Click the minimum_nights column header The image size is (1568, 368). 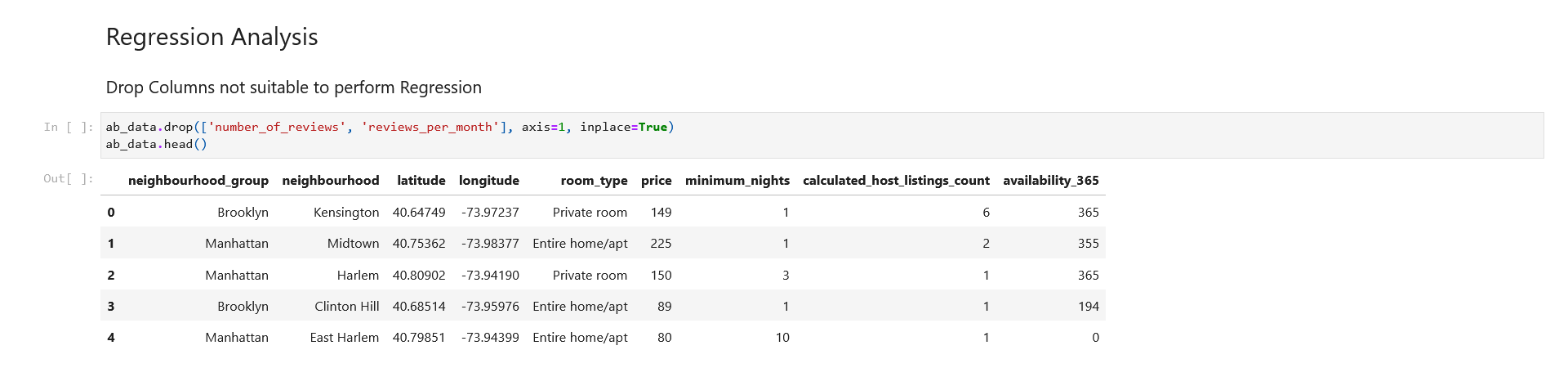tap(737, 180)
